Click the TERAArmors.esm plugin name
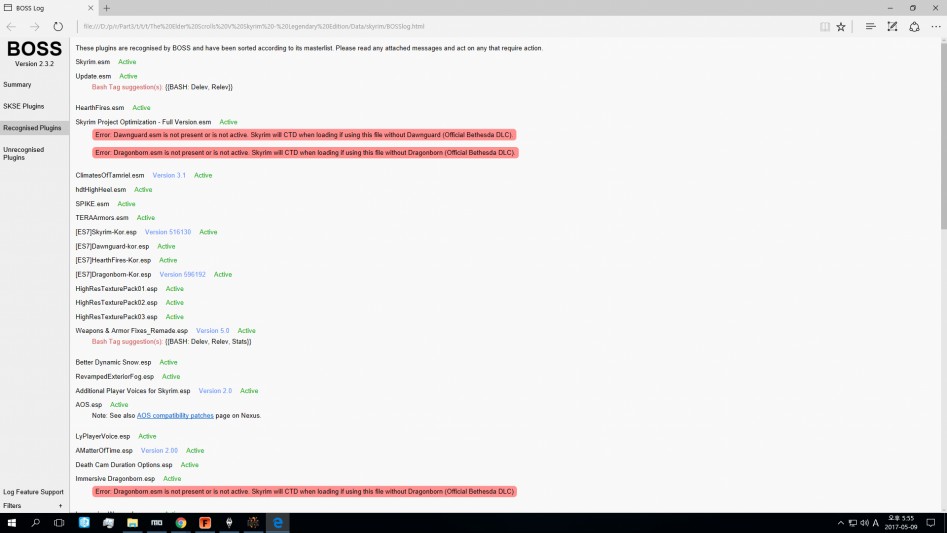This screenshot has height=533, width=947. (x=102, y=217)
